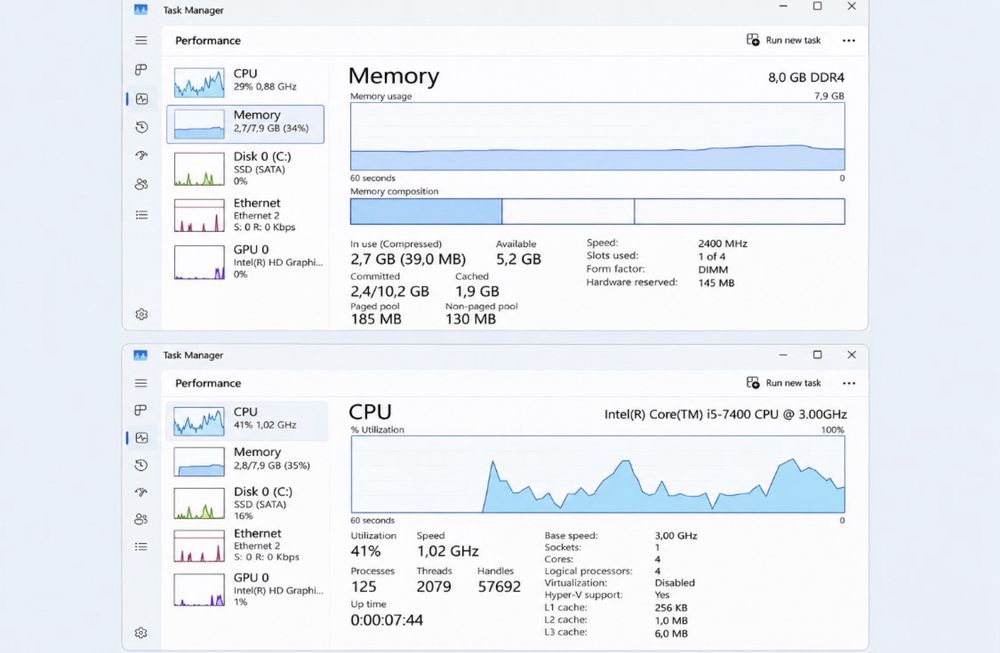The image size is (1000, 653).
Task: Open more options ellipsis in upper window
Action: point(848,40)
